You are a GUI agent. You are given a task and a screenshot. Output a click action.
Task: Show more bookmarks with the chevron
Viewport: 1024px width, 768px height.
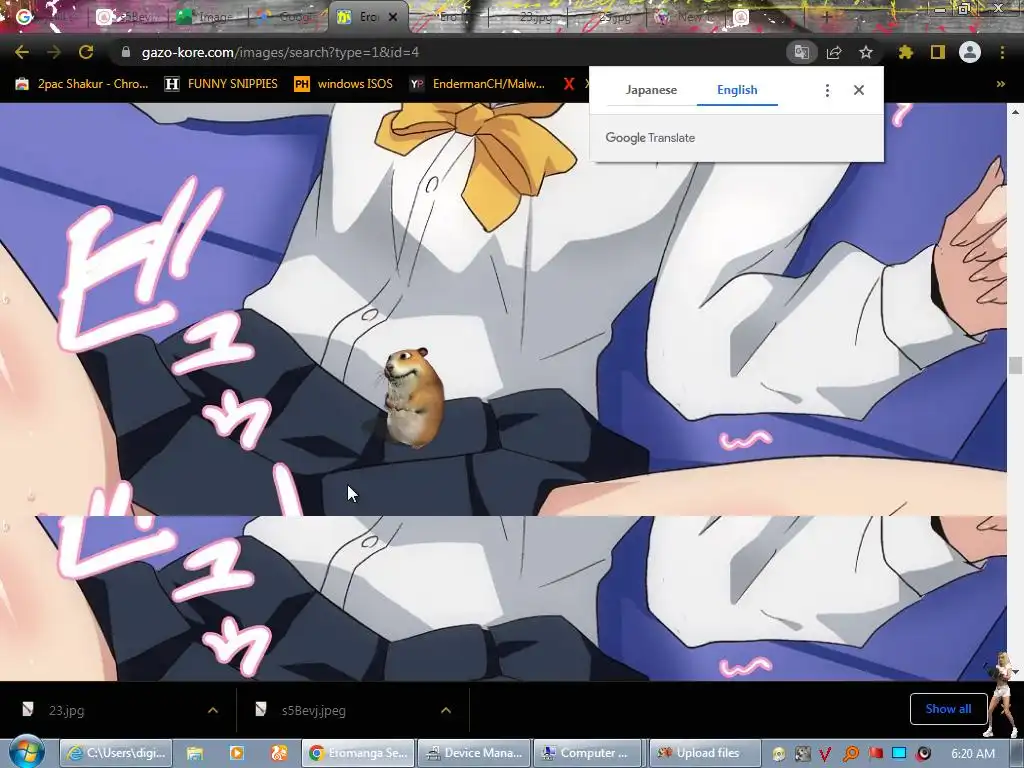[x=1000, y=84]
